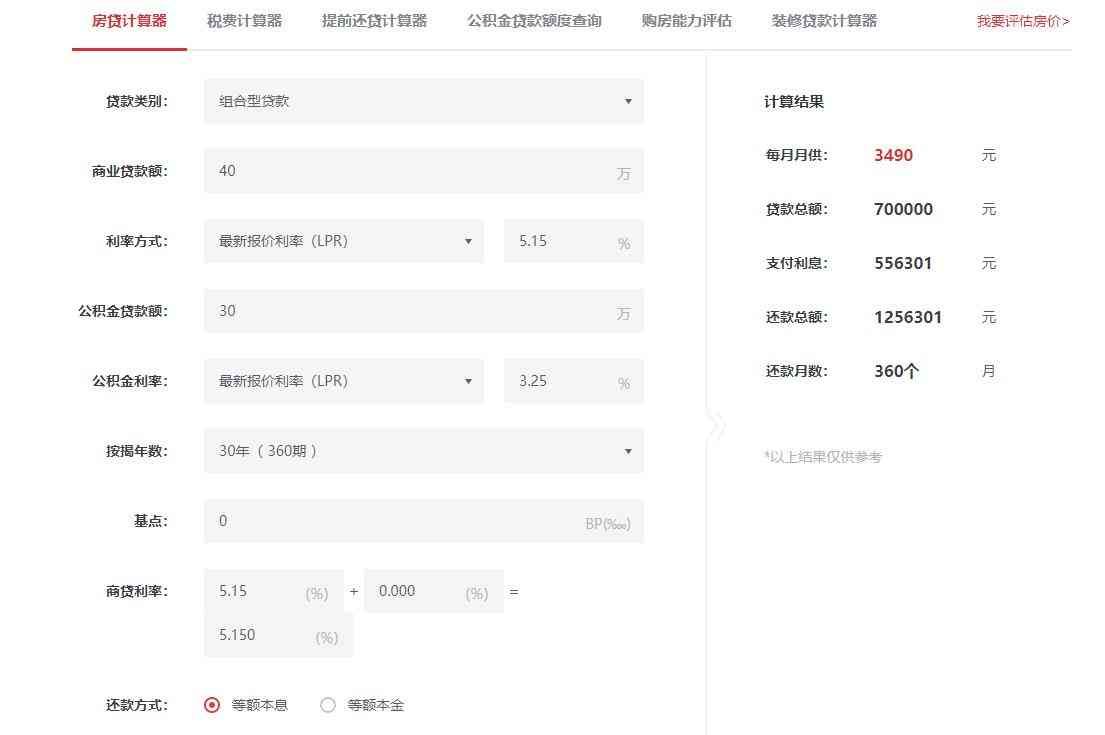Select the 等额本息 radio button
The width and height of the screenshot is (1105, 735).
click(x=211, y=705)
